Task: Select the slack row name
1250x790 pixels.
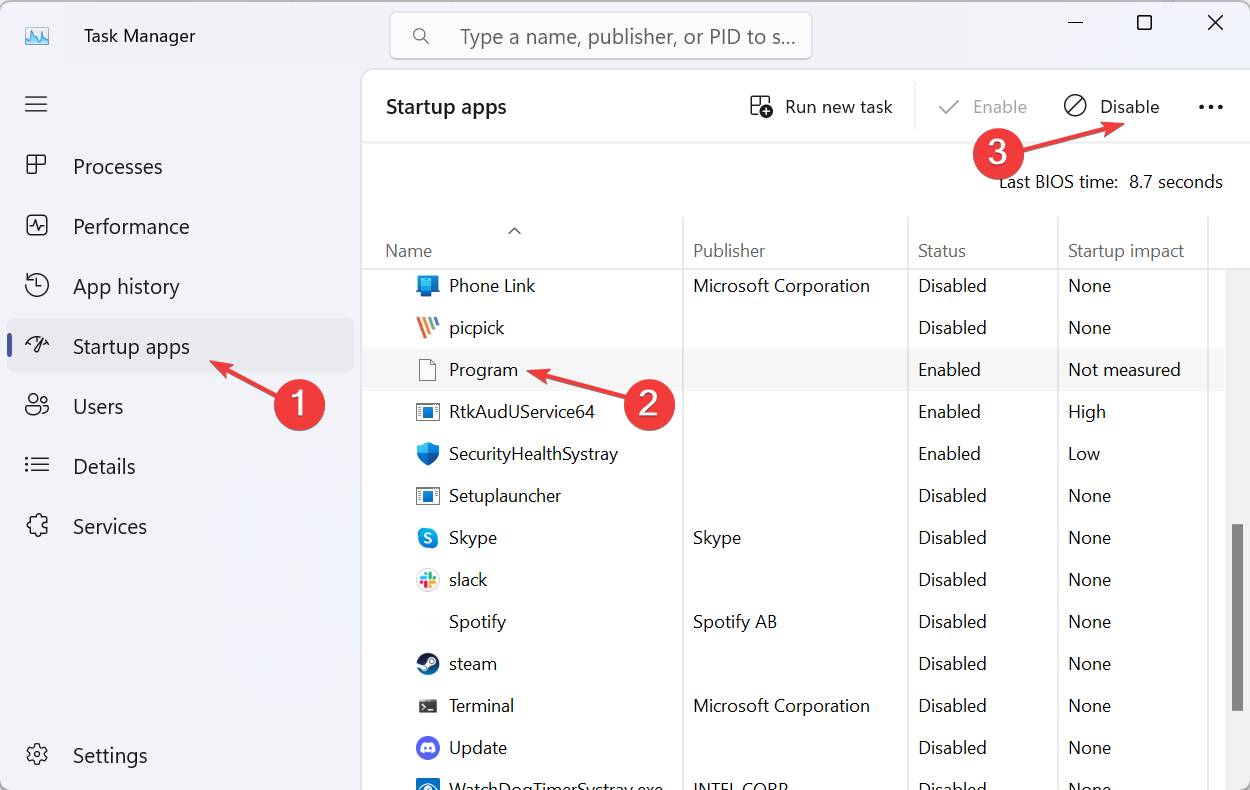Action: 468,580
